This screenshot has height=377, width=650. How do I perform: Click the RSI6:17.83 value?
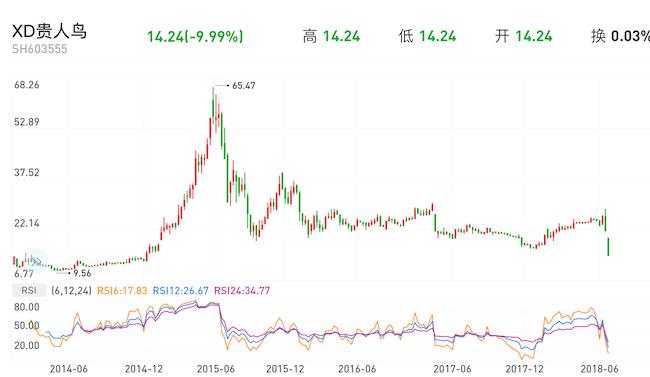pos(122,291)
